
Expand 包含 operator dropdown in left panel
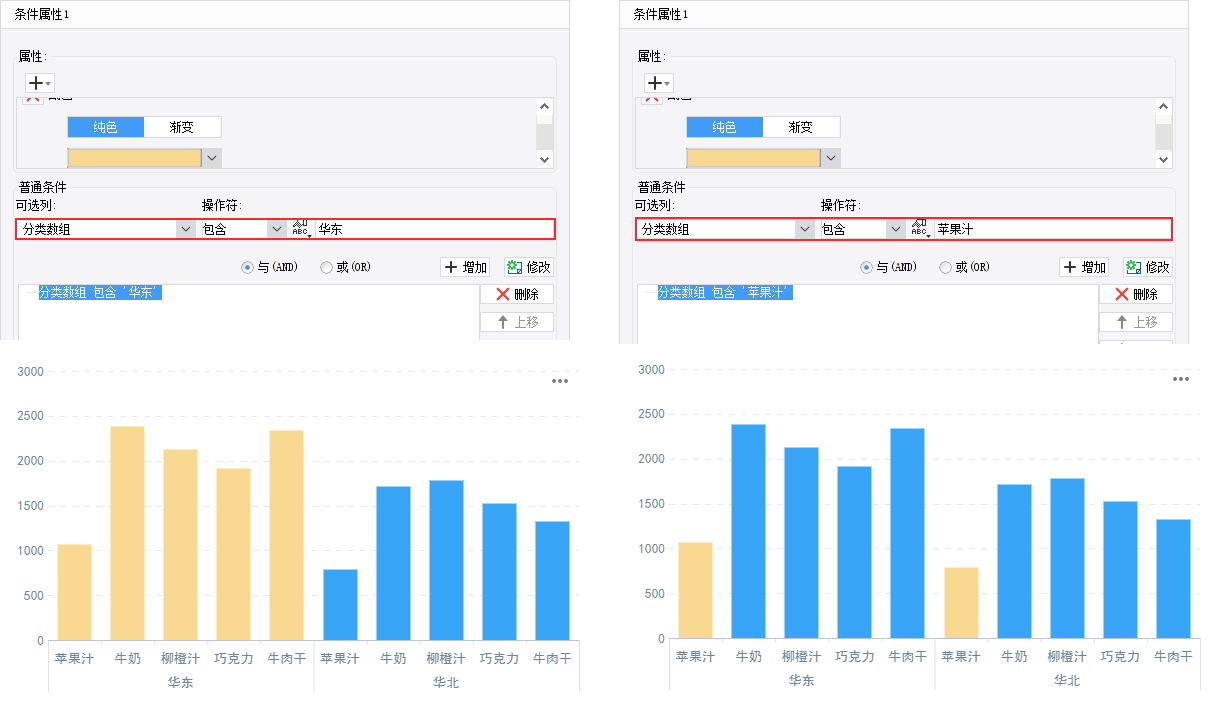coord(277,229)
